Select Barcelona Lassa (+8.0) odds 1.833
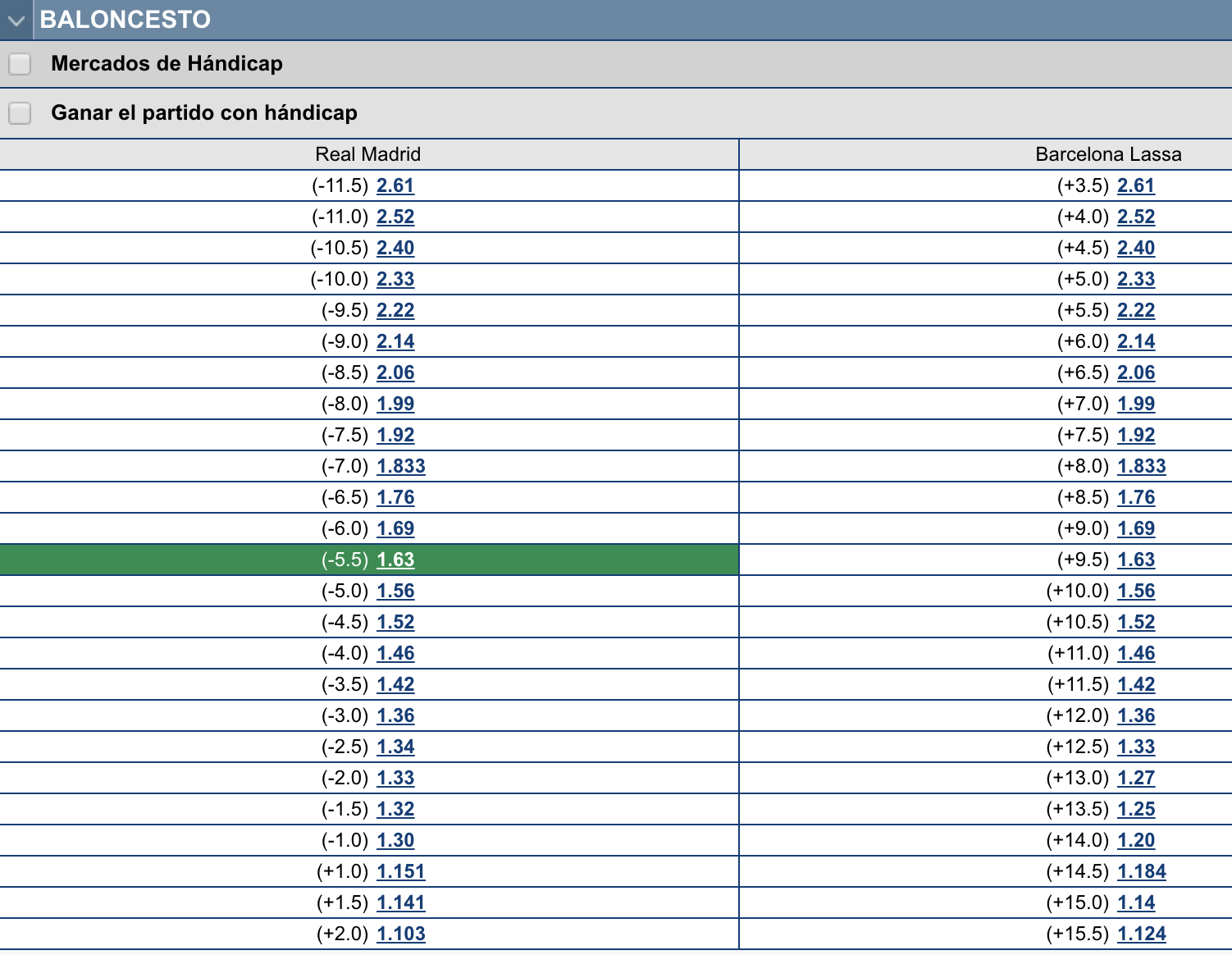 tap(1142, 466)
